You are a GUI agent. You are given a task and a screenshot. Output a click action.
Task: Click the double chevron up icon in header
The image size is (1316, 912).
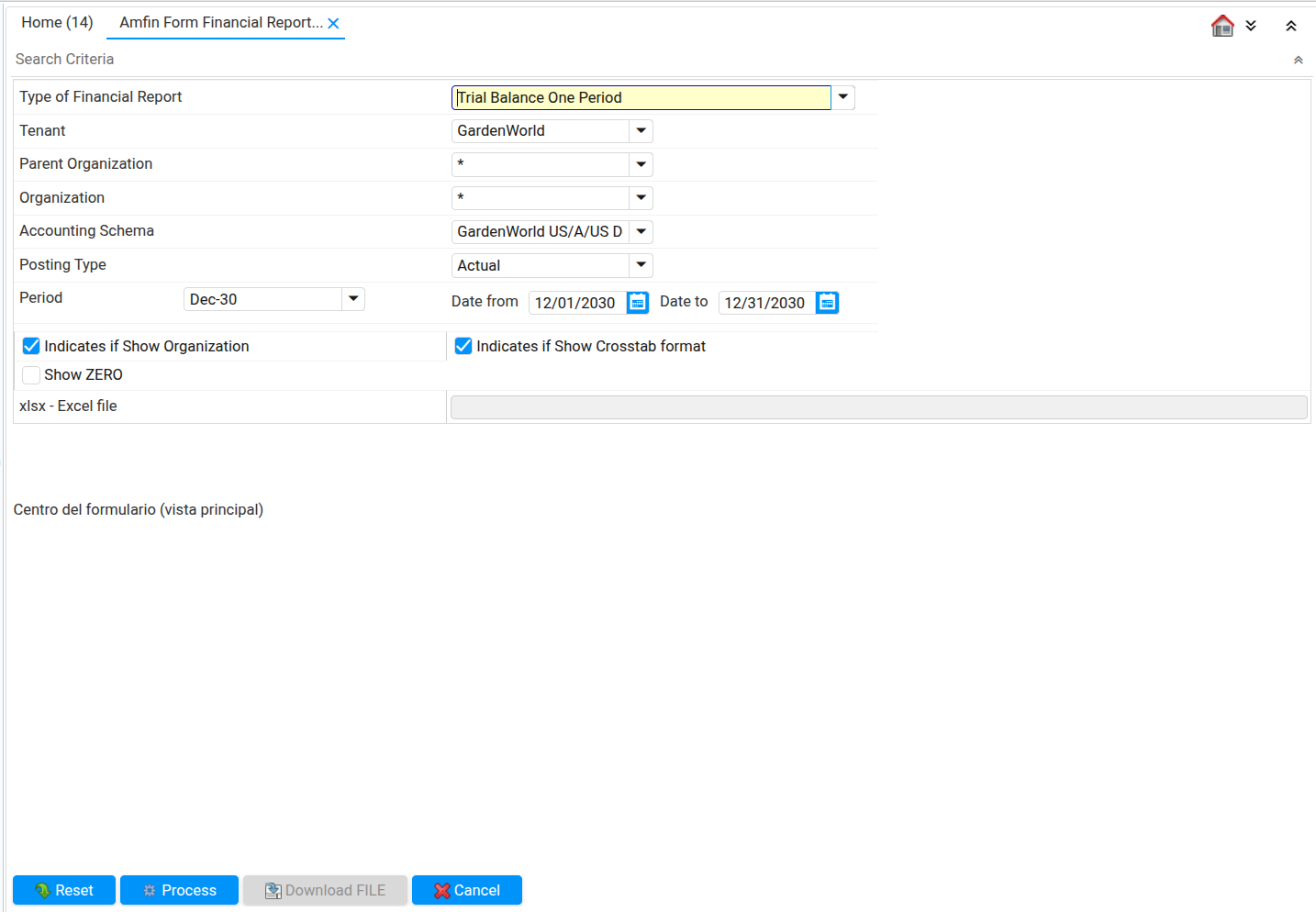[1290, 26]
